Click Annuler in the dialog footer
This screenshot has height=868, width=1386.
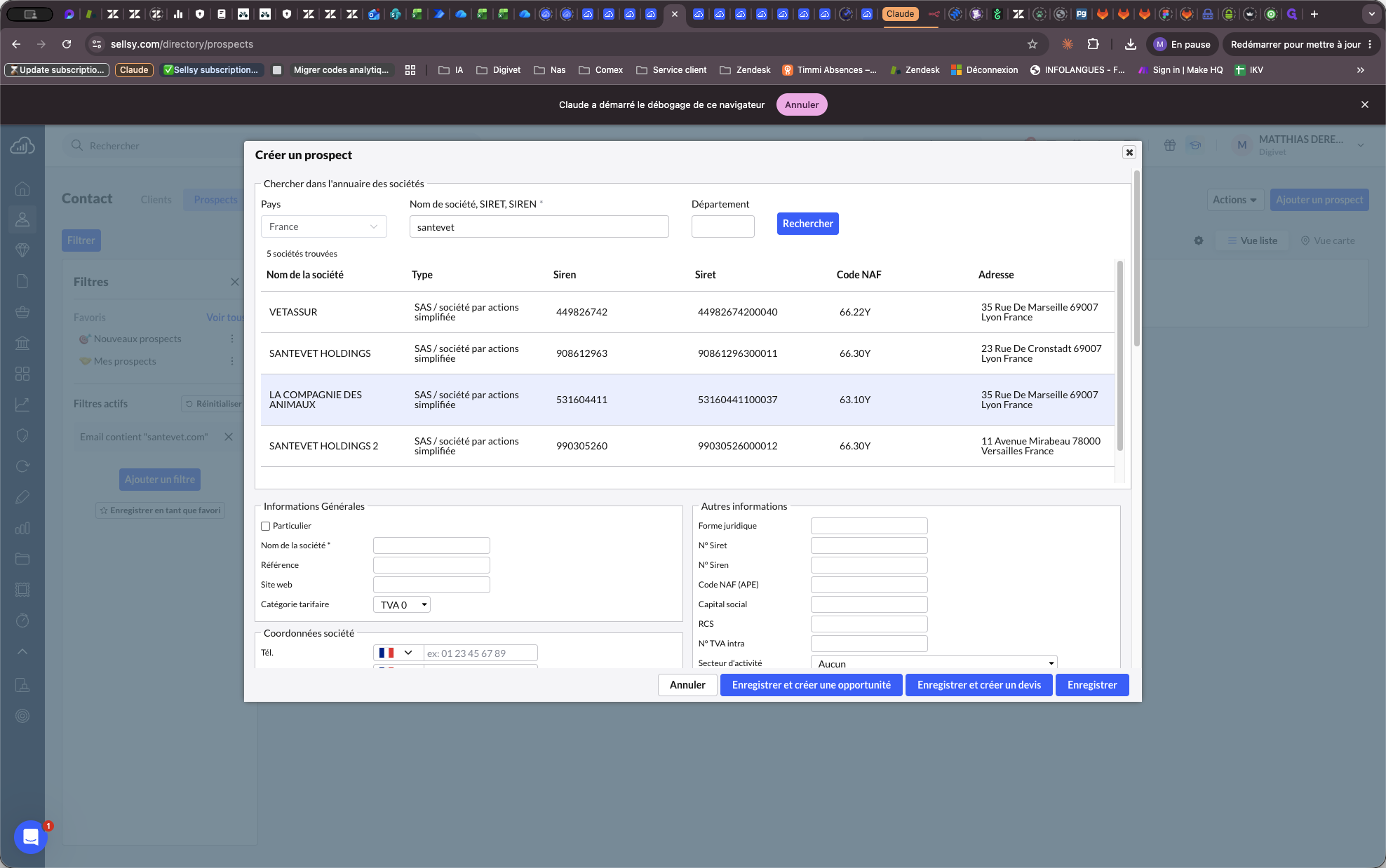pyautogui.click(x=687, y=685)
